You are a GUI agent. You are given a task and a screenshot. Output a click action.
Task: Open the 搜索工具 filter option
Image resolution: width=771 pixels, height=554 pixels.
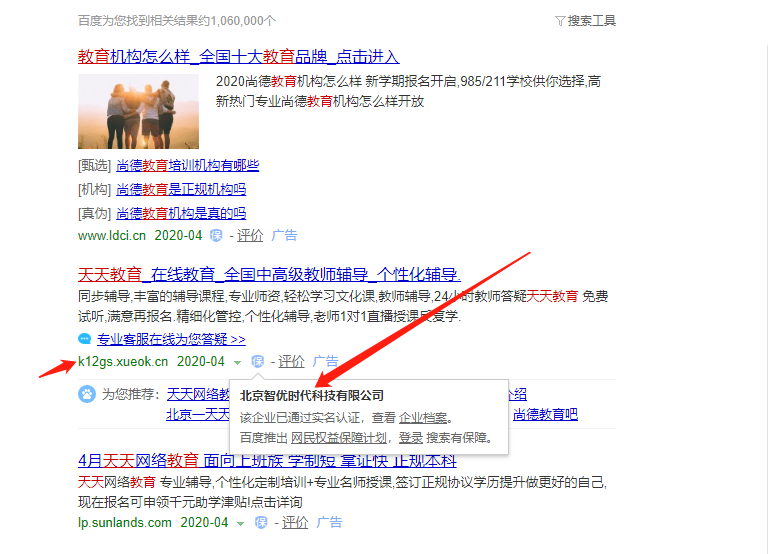coord(585,21)
